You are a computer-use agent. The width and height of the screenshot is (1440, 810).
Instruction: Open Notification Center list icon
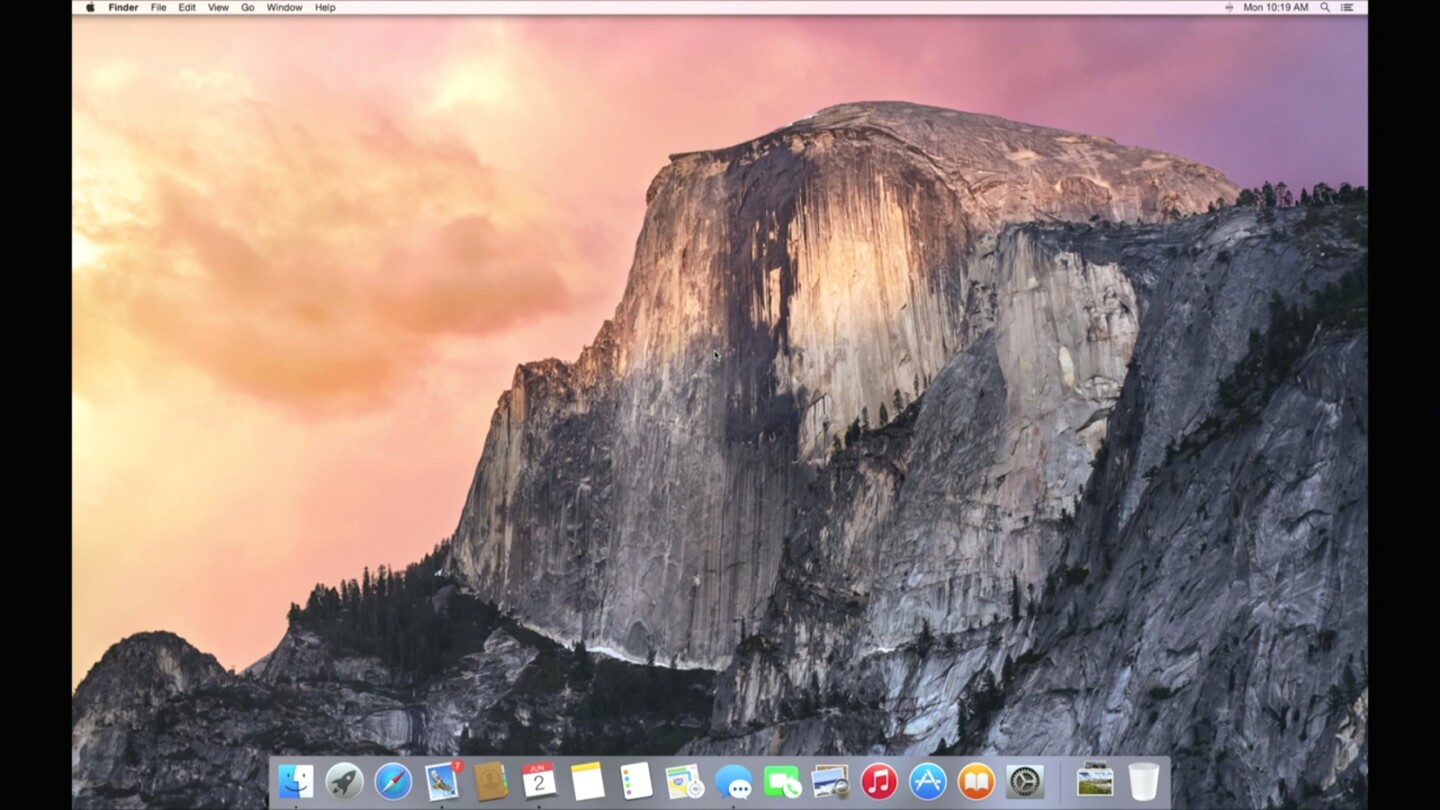(x=1349, y=7)
